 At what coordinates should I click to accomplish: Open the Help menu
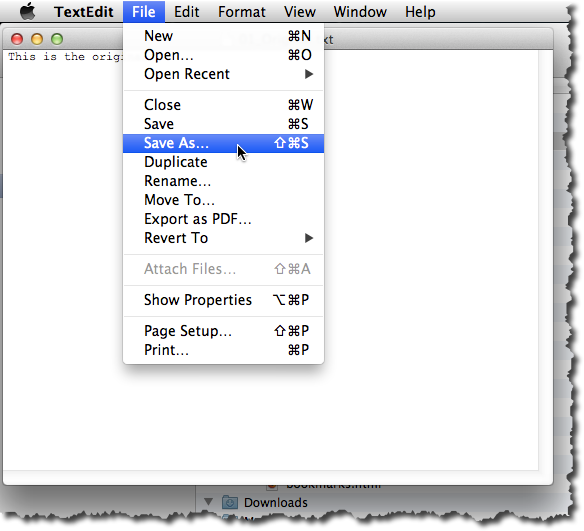420,12
